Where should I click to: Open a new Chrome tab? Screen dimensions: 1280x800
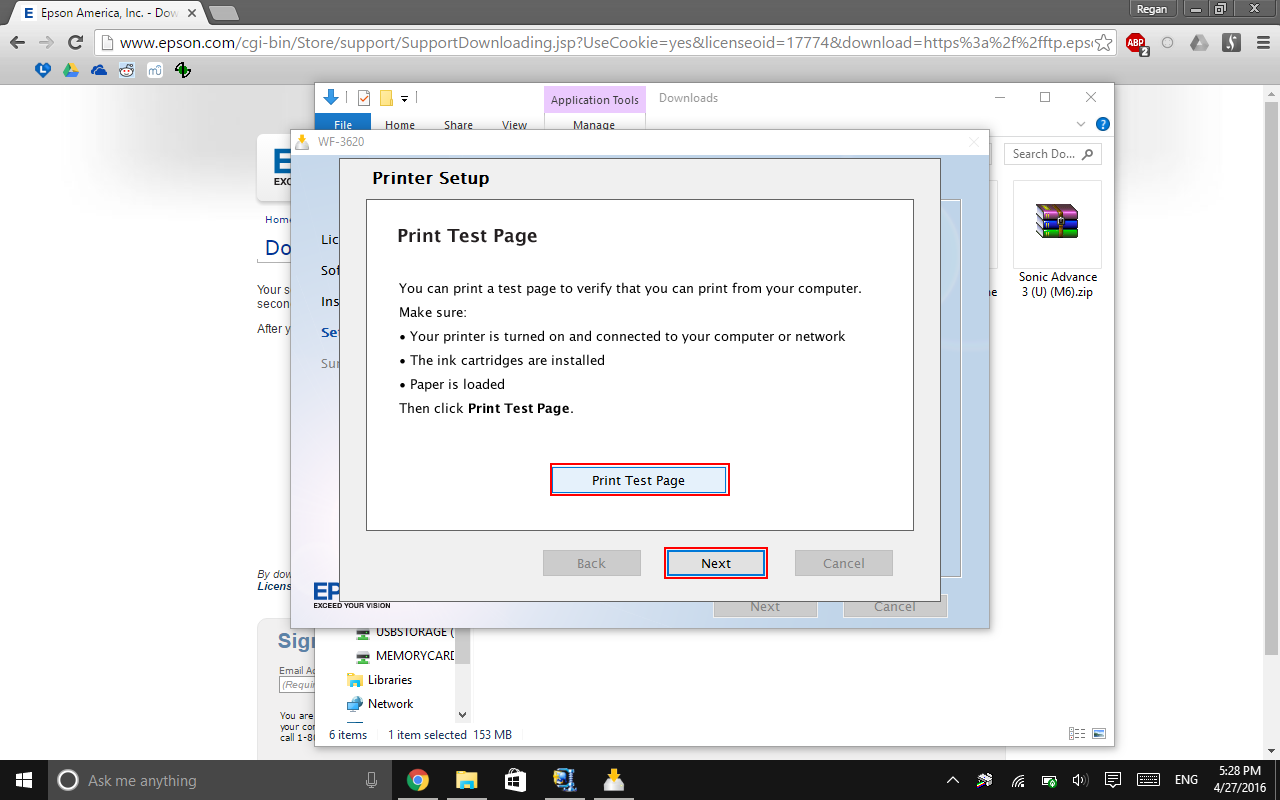pyautogui.click(x=225, y=13)
